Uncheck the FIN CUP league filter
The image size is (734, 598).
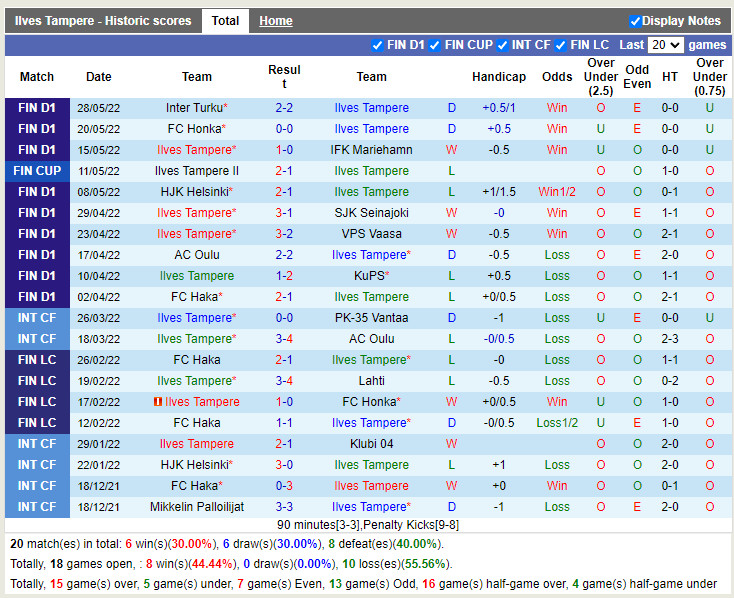coord(435,45)
